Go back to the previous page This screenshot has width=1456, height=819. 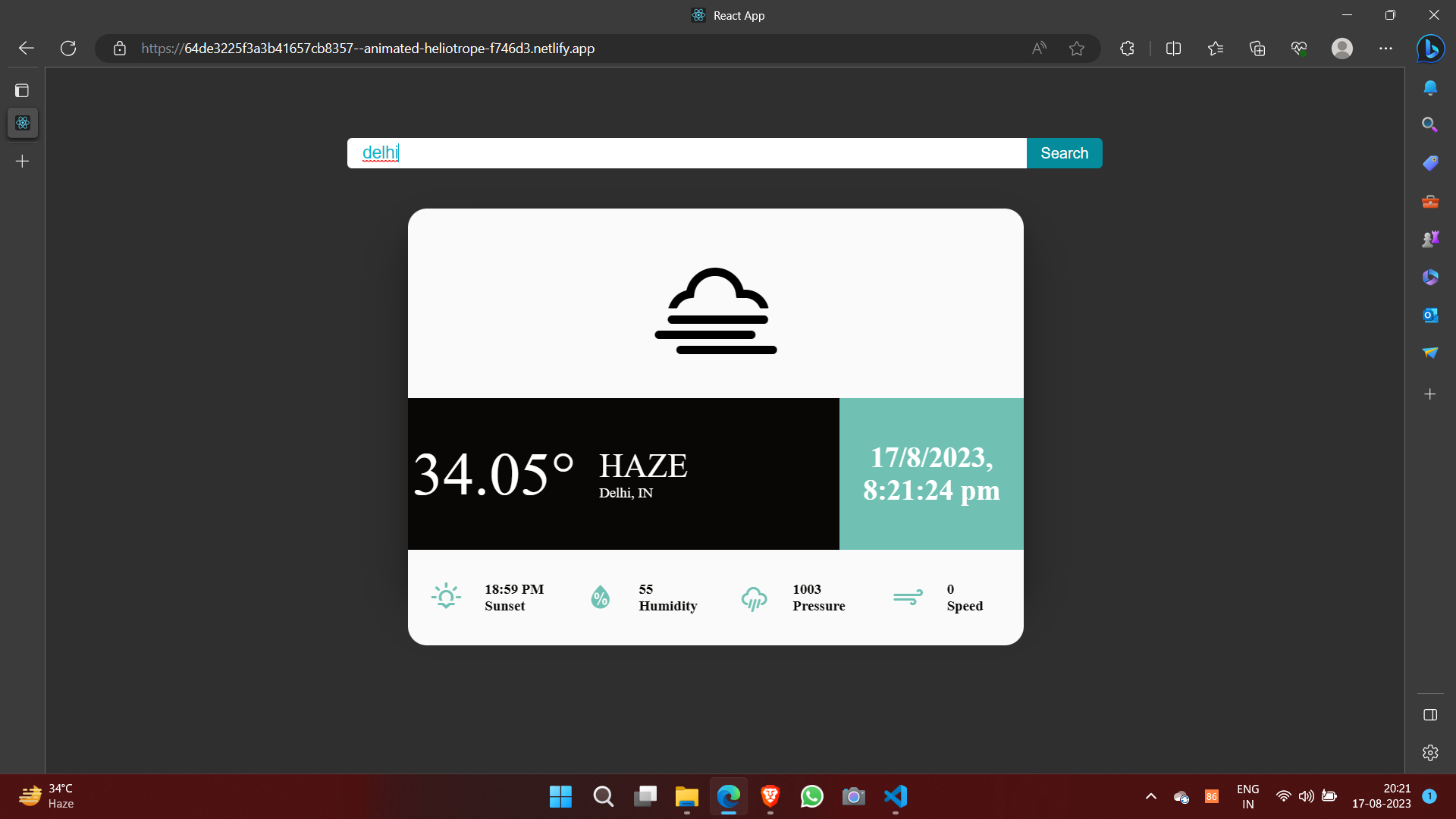26,48
